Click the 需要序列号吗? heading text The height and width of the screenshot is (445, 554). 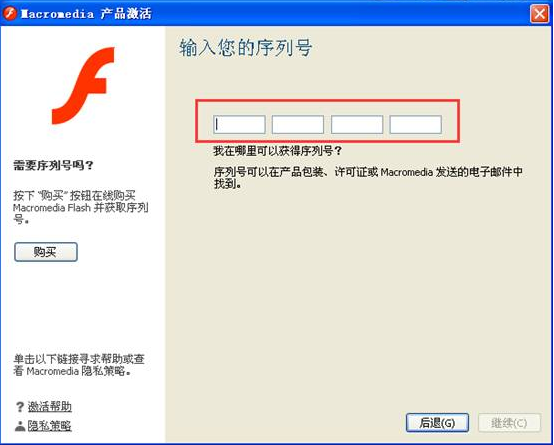[x=53, y=165]
